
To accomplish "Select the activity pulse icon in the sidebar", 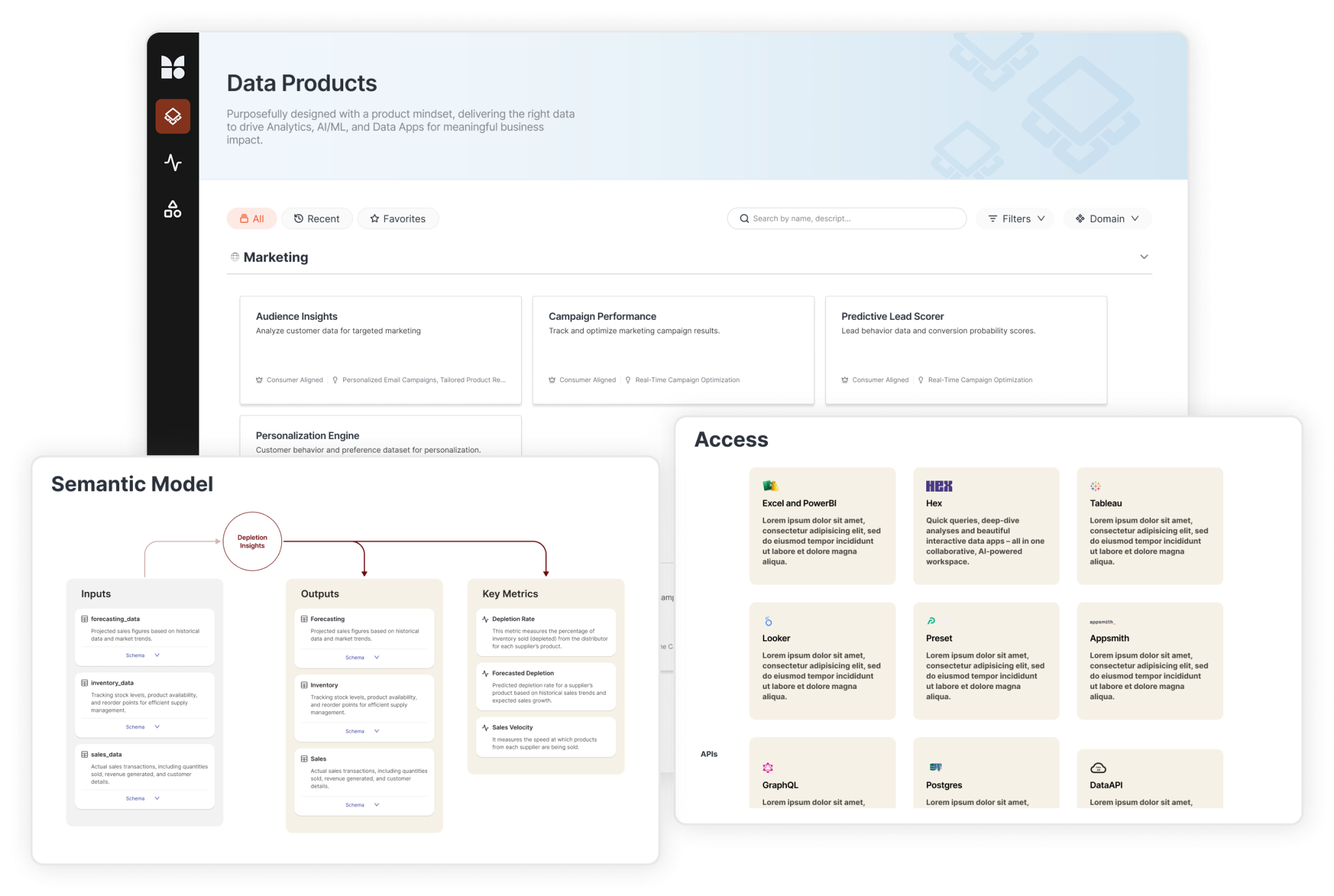I will [173, 163].
